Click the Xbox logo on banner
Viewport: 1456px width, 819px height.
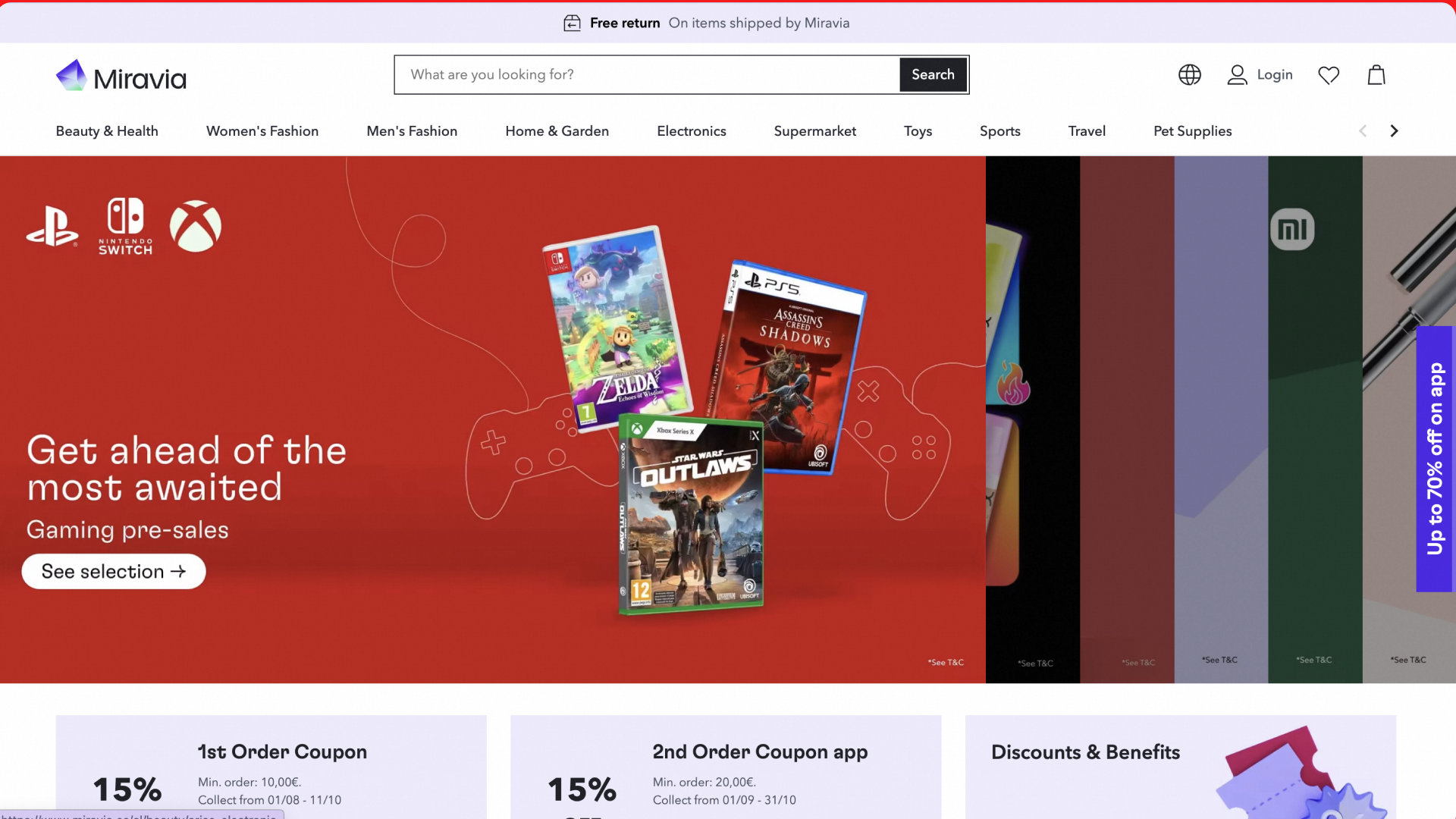(x=196, y=226)
